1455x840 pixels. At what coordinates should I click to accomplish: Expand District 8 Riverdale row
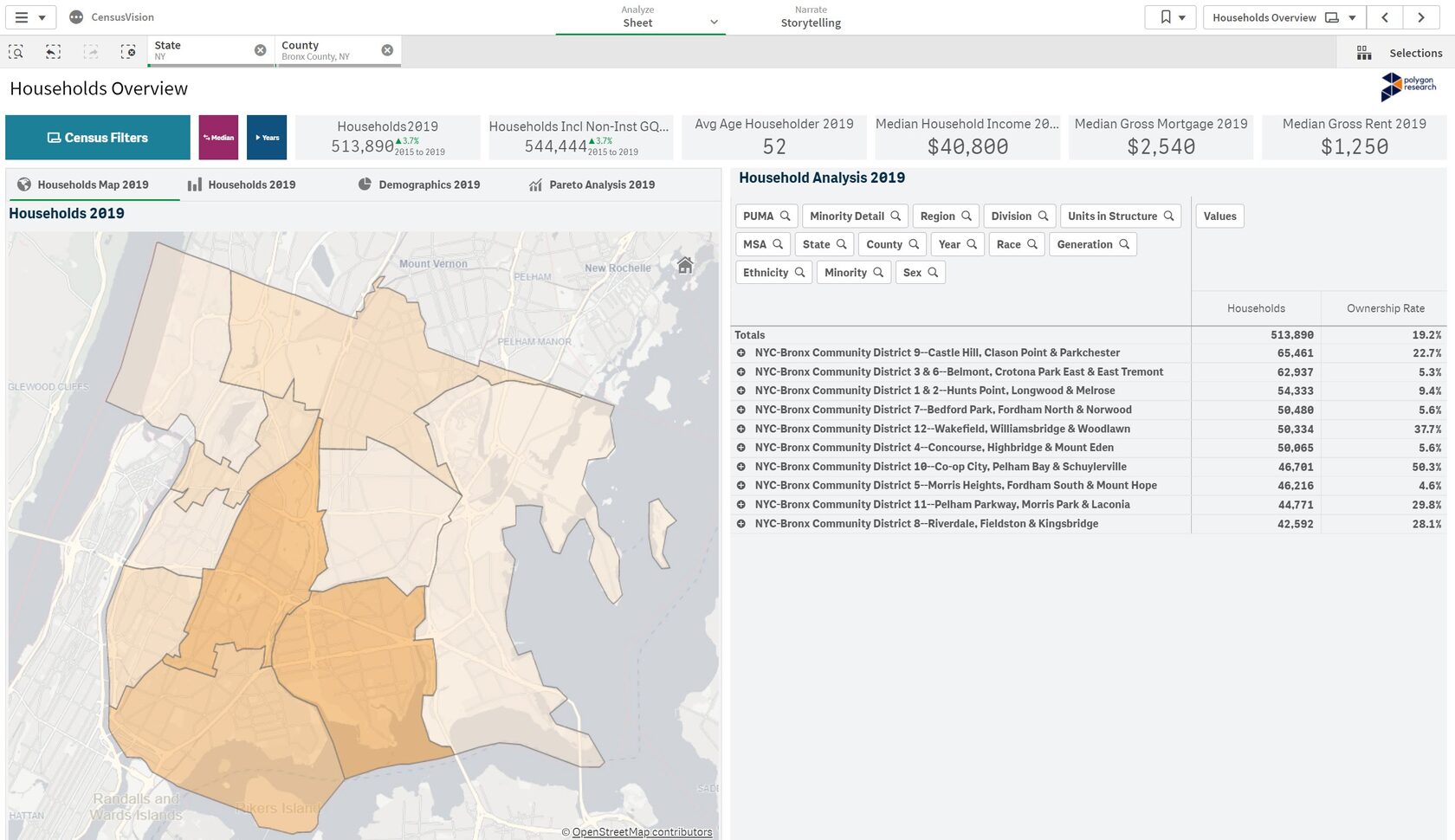(x=741, y=524)
